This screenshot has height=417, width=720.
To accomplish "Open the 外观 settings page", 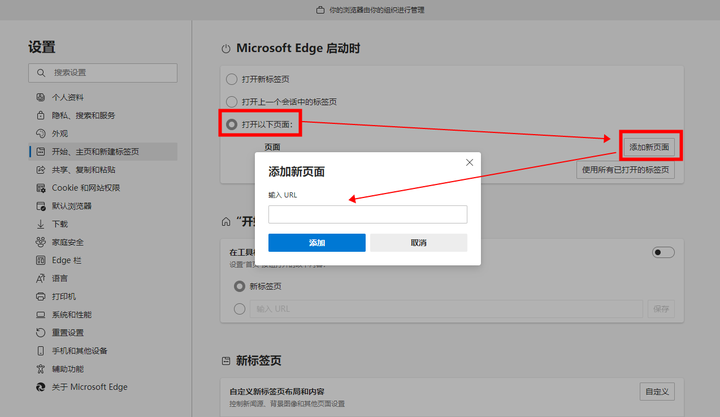I will tap(103, 133).
